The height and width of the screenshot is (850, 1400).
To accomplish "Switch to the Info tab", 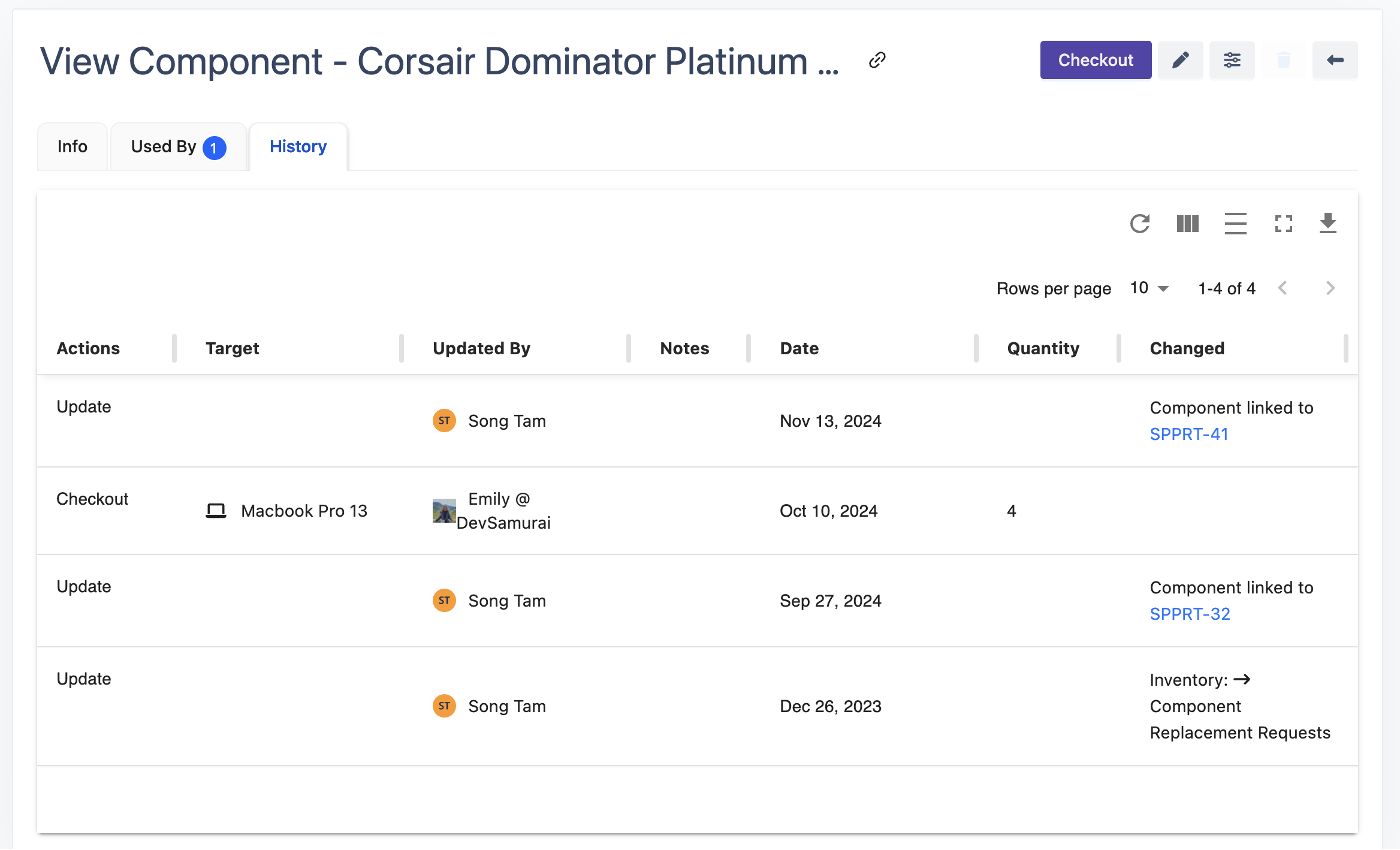I will point(72,147).
